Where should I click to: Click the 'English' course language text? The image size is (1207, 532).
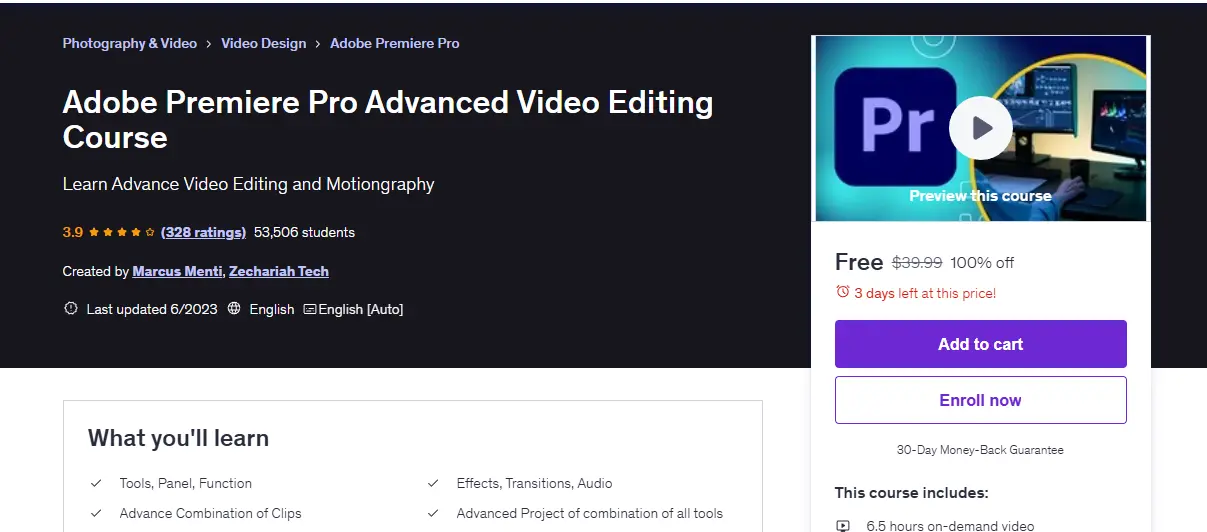(x=272, y=309)
